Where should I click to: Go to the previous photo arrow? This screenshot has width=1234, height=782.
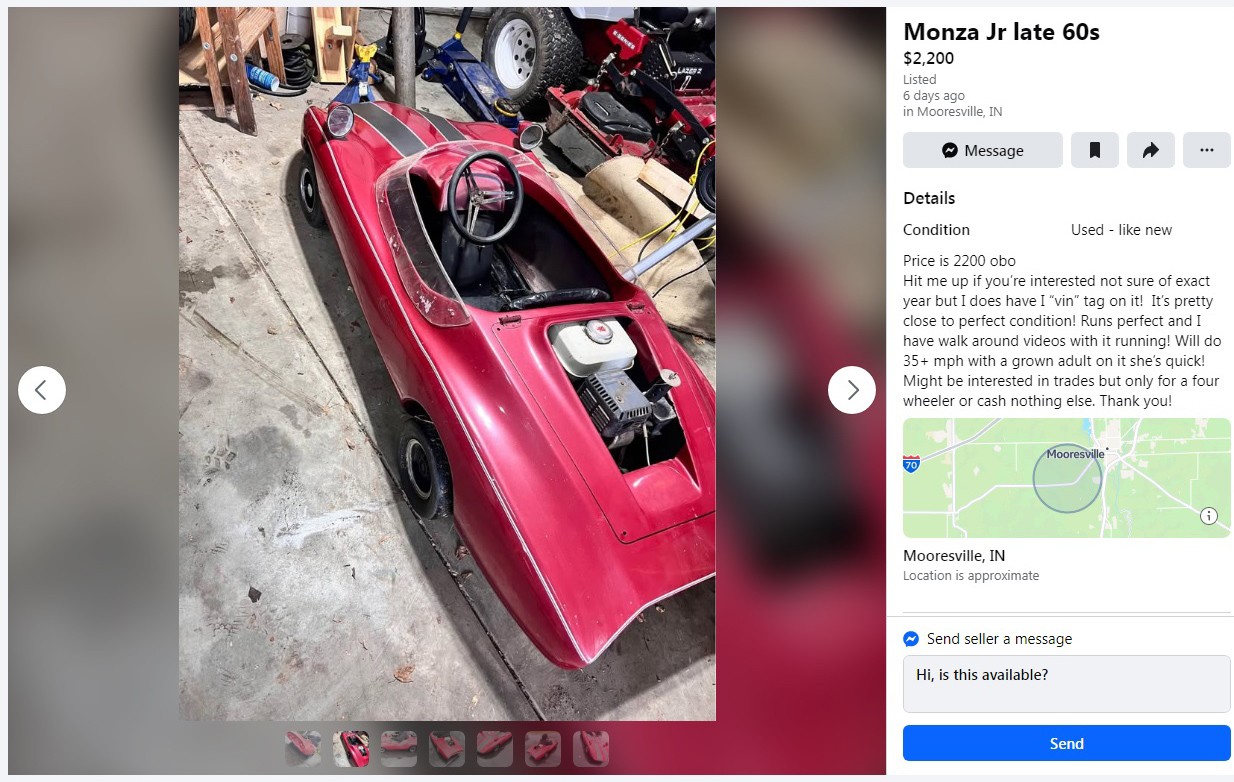42,390
